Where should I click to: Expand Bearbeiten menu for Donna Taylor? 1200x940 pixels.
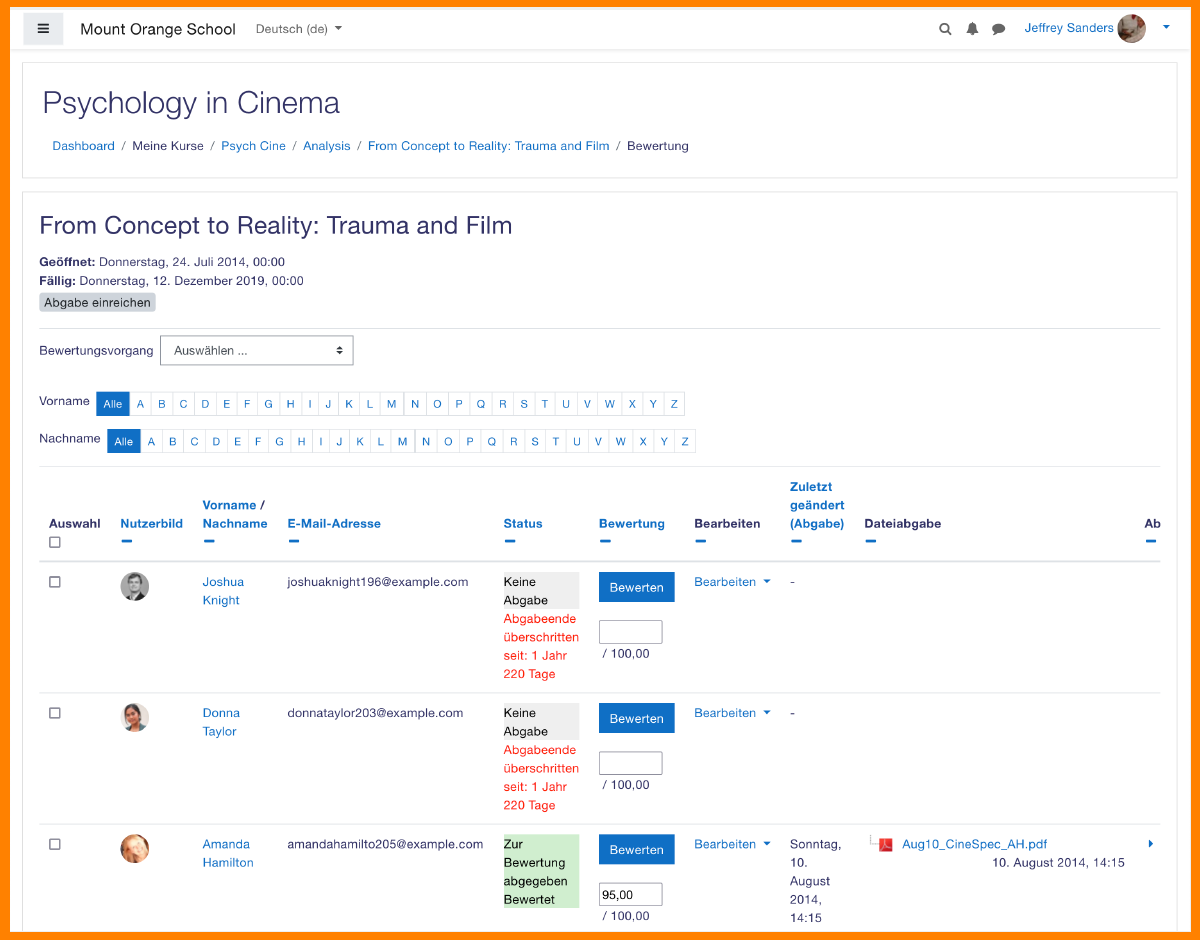click(x=732, y=713)
